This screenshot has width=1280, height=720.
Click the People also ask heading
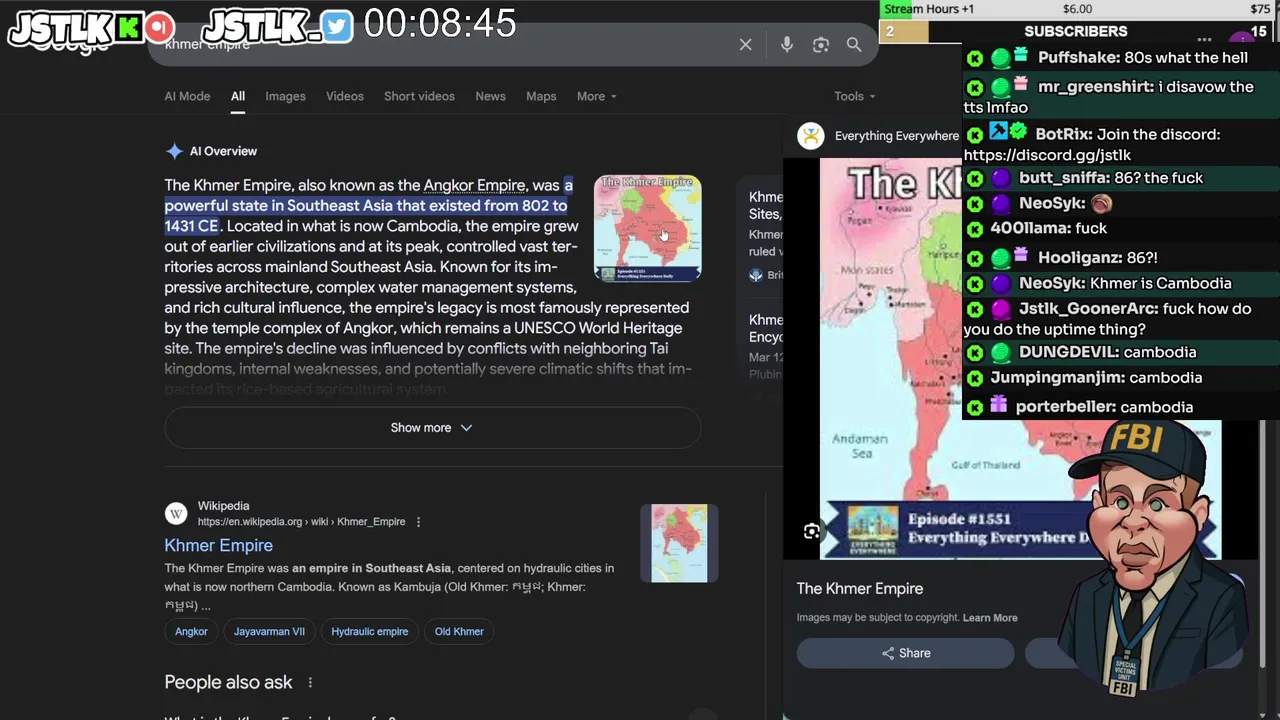228,682
